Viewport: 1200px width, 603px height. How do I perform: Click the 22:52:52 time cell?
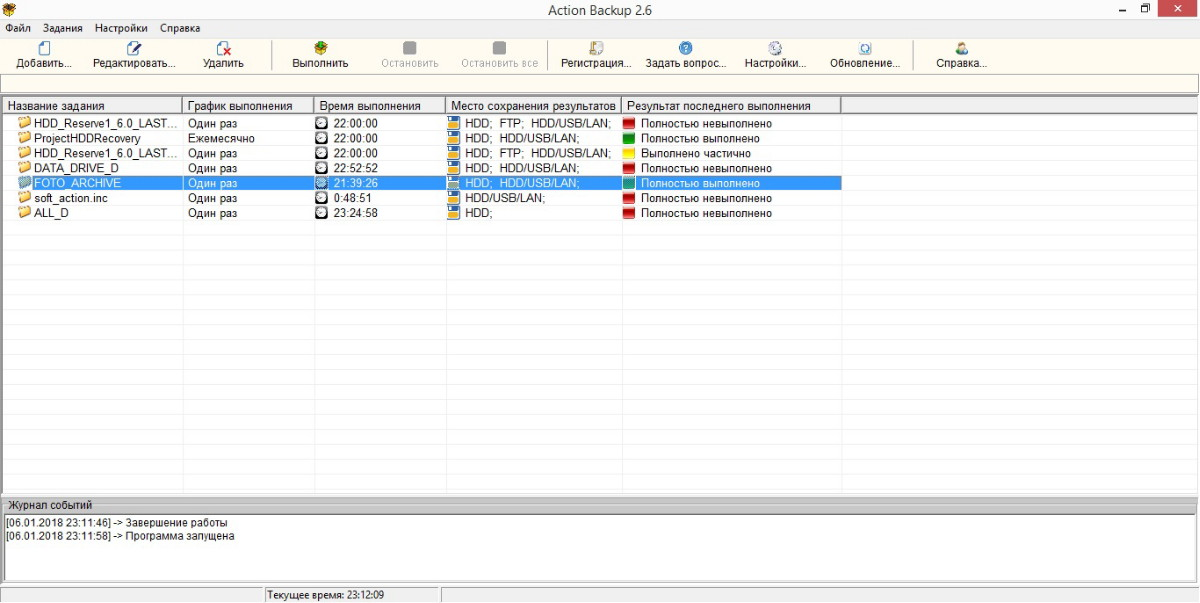click(355, 168)
